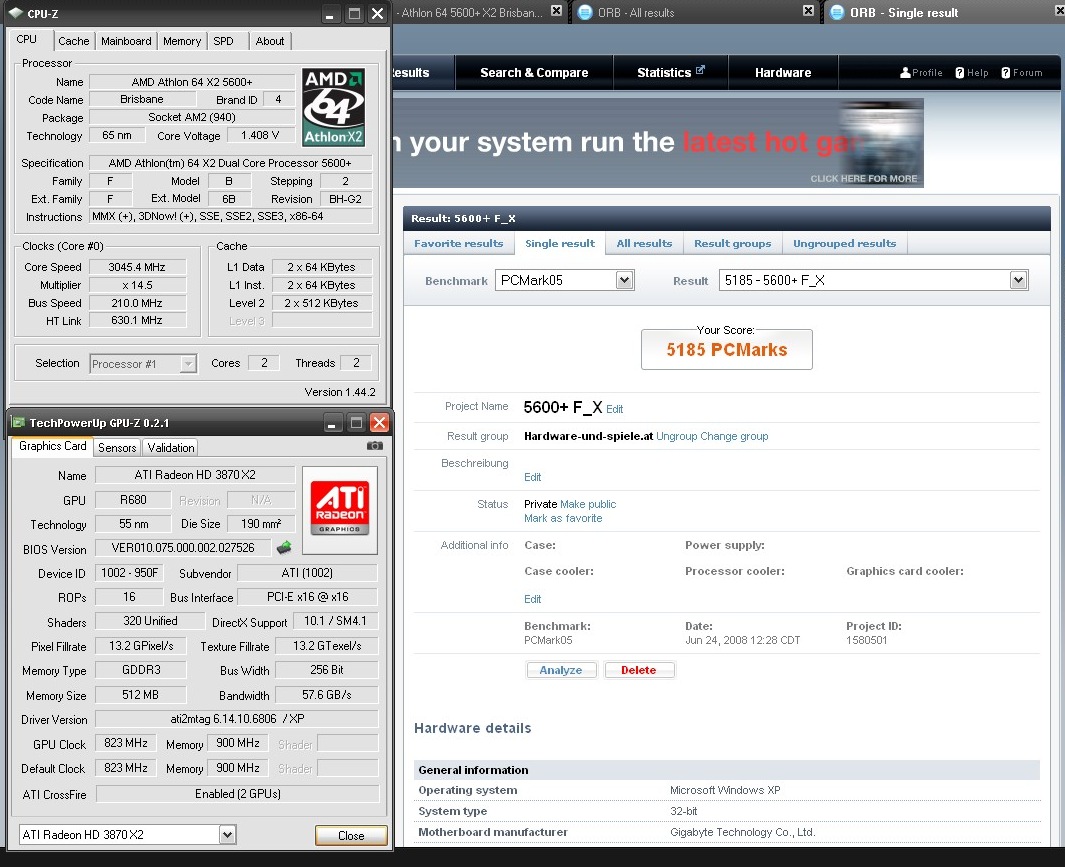The height and width of the screenshot is (867, 1065).
Task: Open Help in the ORB header
Action: [971, 73]
